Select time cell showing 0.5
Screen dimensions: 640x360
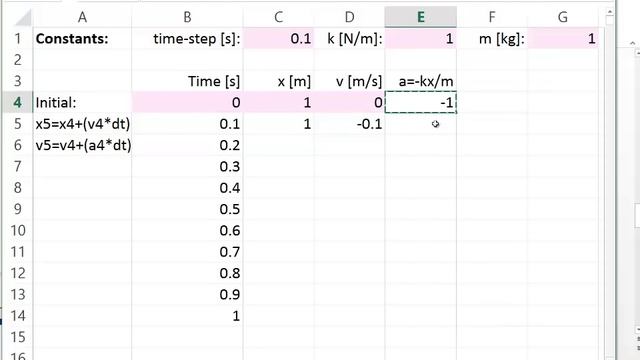pyautogui.click(x=187, y=209)
